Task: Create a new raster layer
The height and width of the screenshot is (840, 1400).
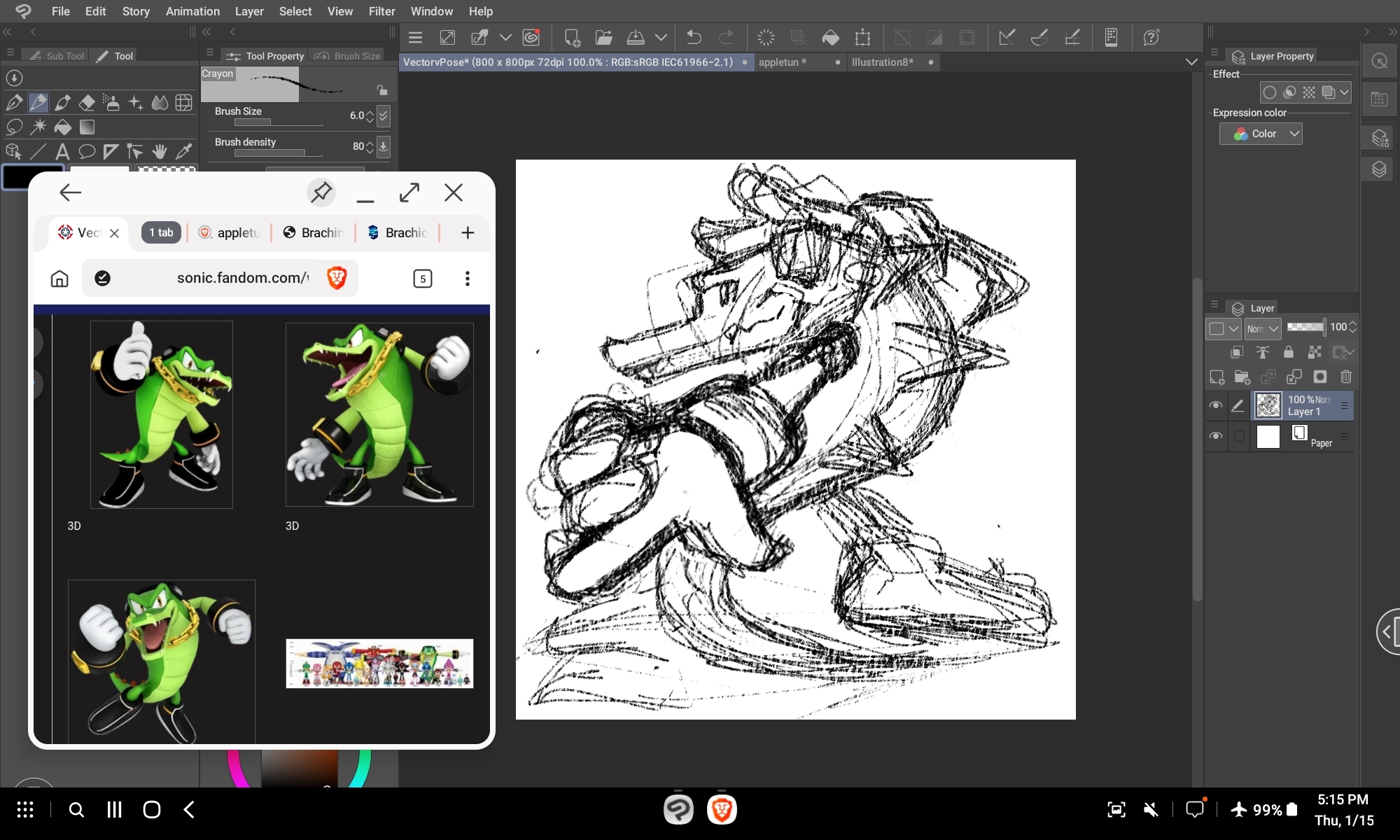Action: (1217, 377)
